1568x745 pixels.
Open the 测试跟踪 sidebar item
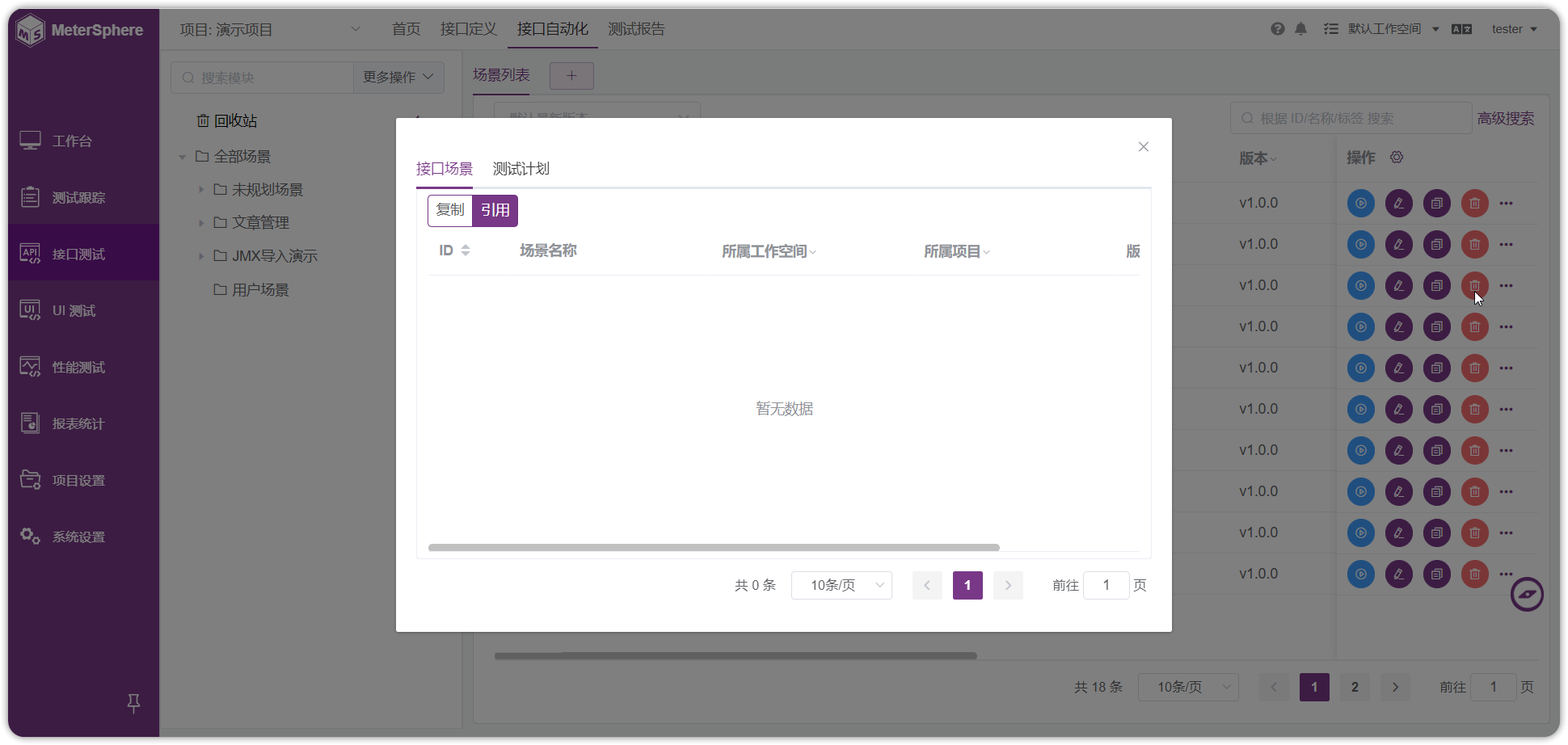tap(83, 197)
